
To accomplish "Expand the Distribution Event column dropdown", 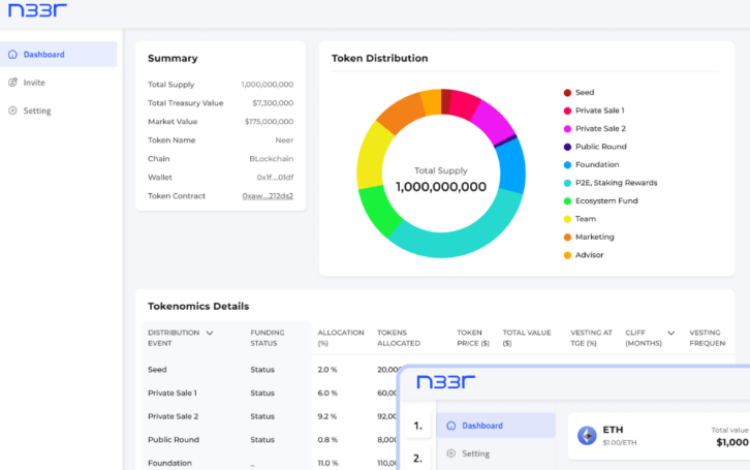I will (x=209, y=333).
